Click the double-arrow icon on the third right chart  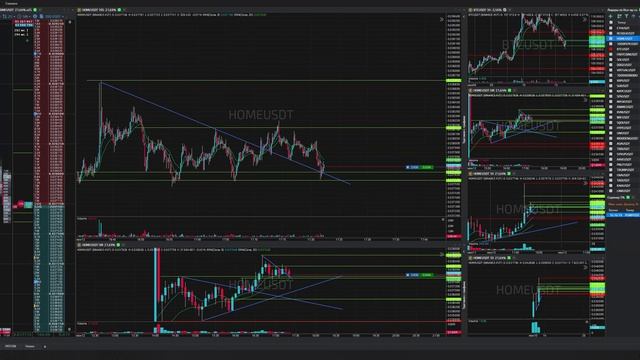click(x=585, y=183)
